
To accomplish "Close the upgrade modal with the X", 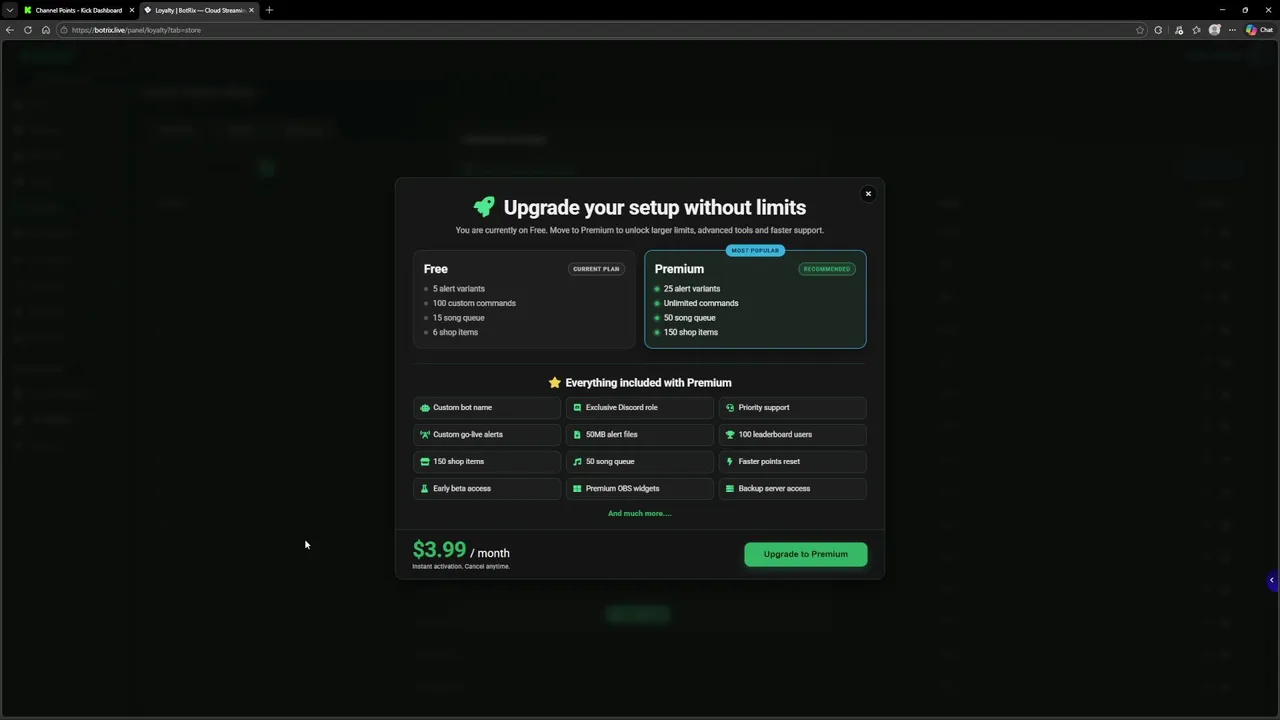I will click(868, 194).
